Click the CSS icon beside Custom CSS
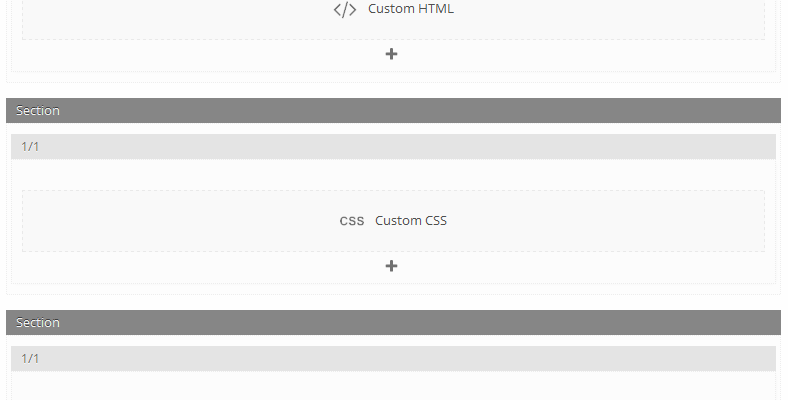 pyautogui.click(x=352, y=221)
